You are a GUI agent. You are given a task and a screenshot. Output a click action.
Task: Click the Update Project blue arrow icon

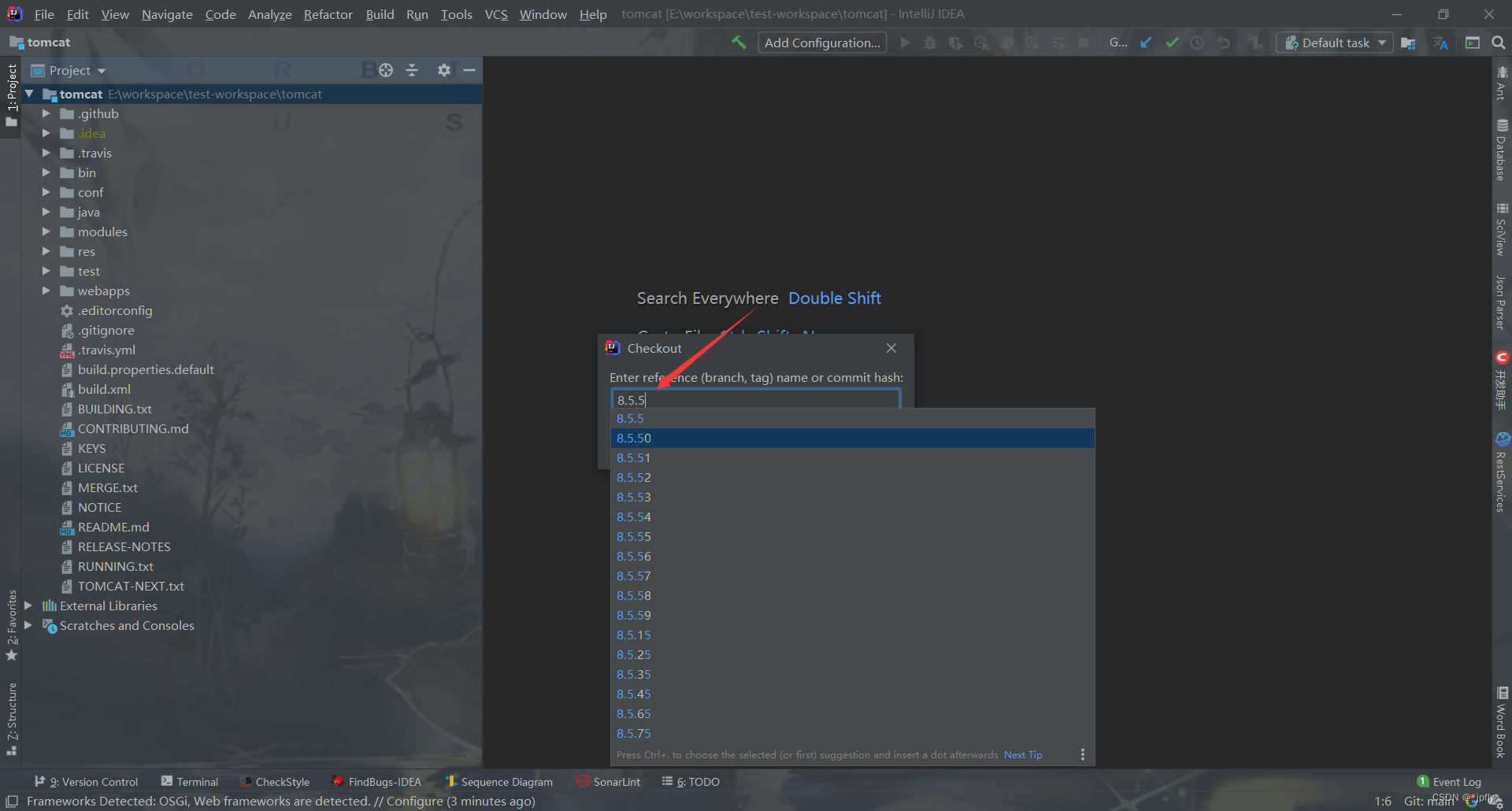point(1146,43)
